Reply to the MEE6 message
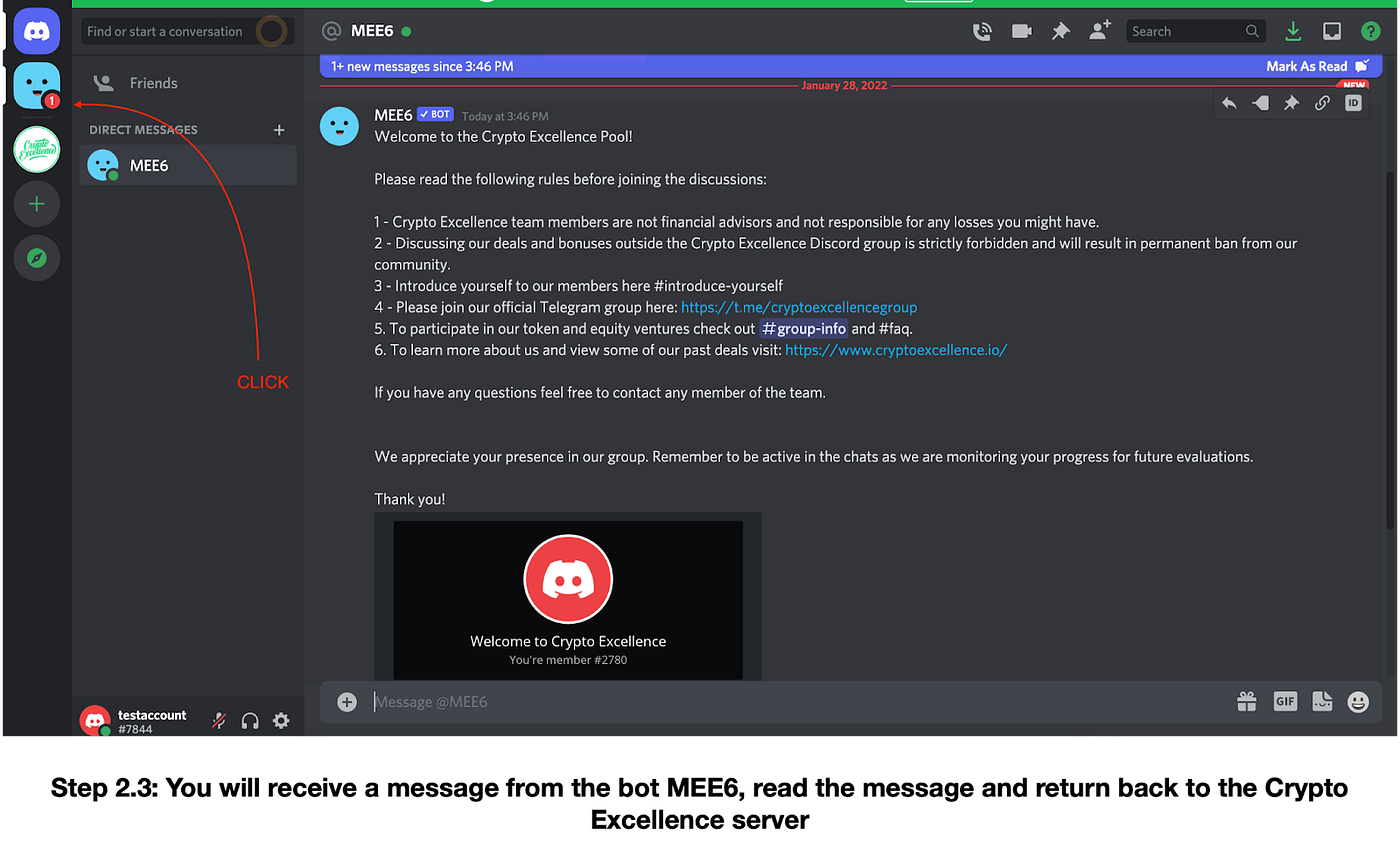Image resolution: width=1400 pixels, height=848 pixels. click(x=1229, y=103)
